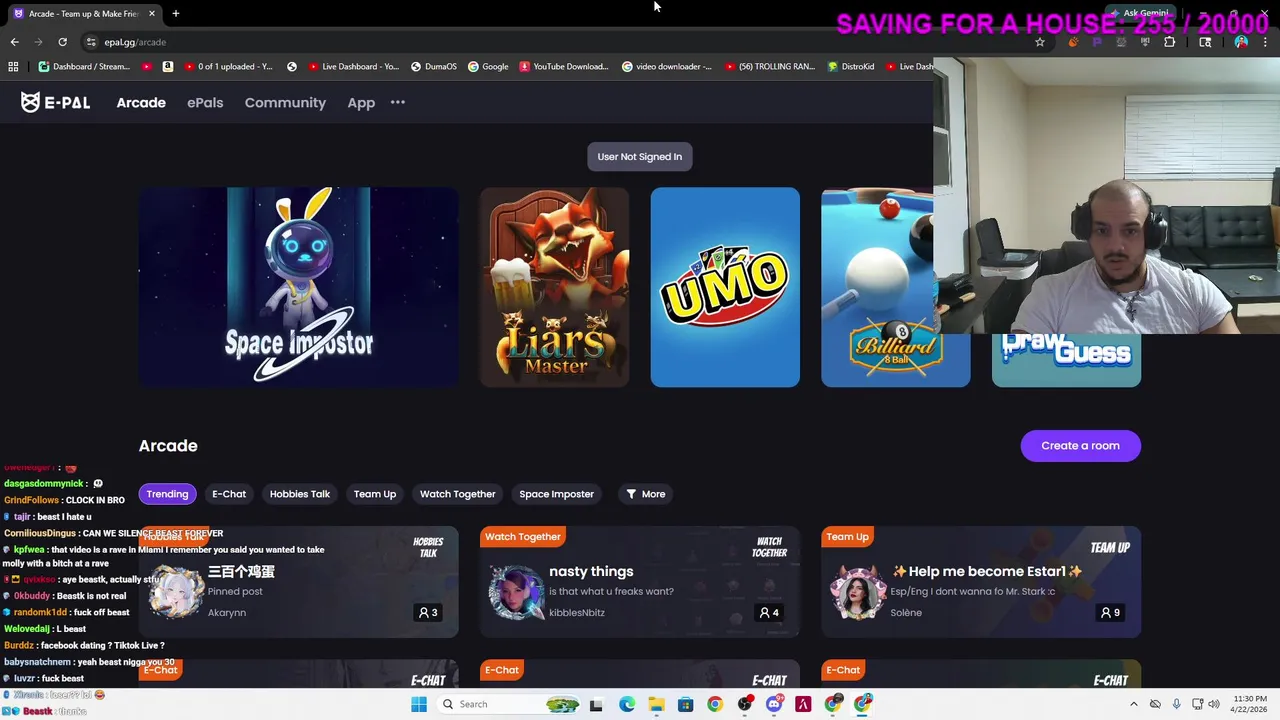Open Microsoft Store from taskbar
This screenshot has height=720, width=1280.
[x=685, y=704]
